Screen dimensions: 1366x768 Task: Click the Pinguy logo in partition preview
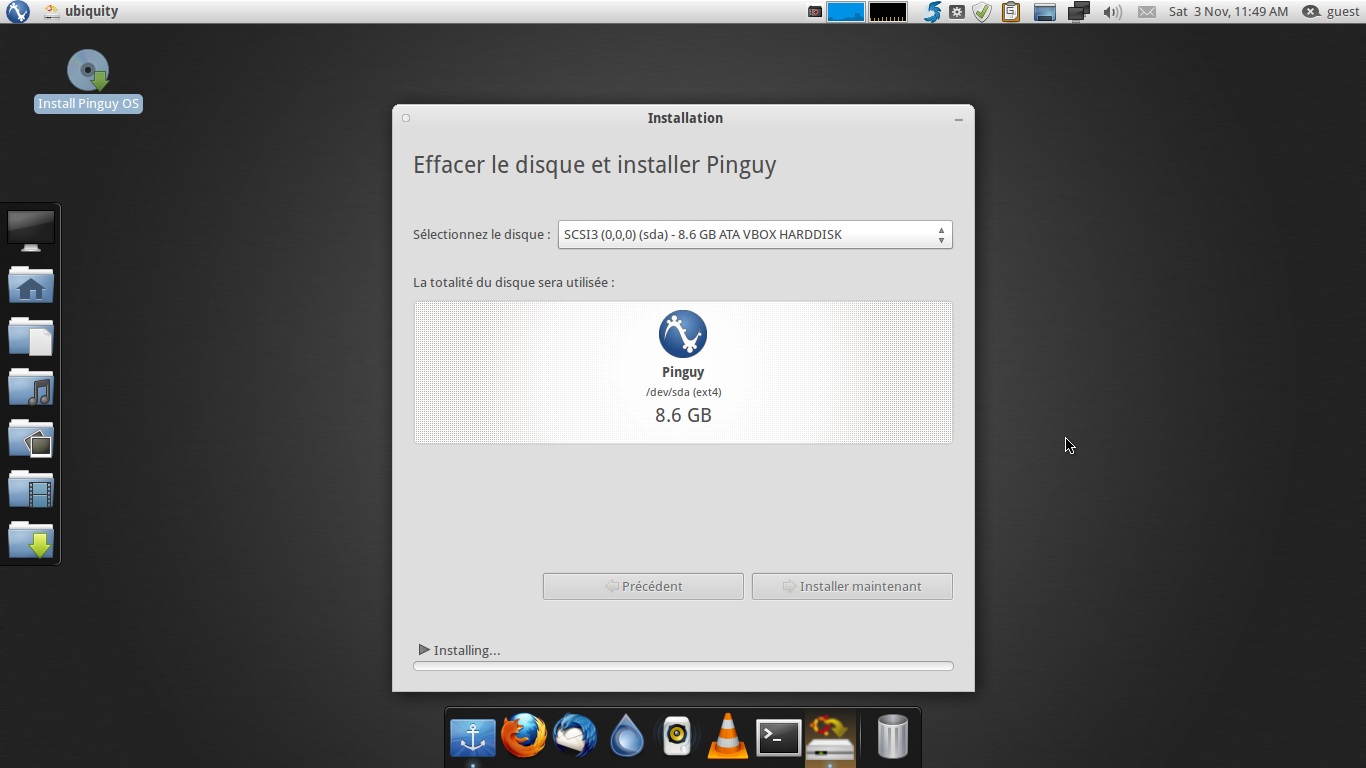[x=683, y=334]
